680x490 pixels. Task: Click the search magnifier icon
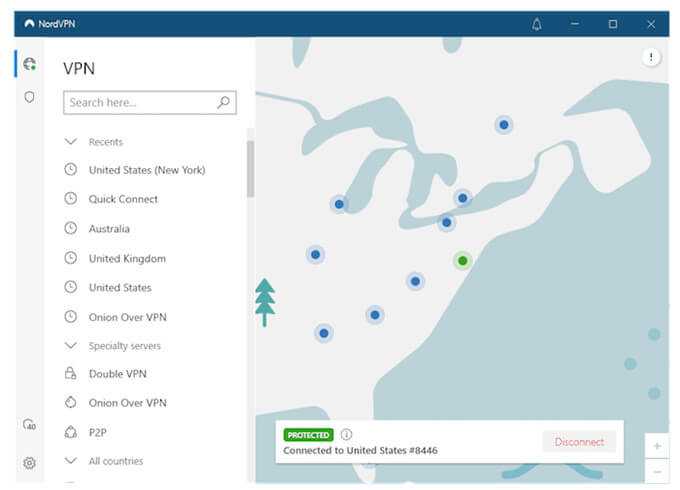click(x=223, y=102)
